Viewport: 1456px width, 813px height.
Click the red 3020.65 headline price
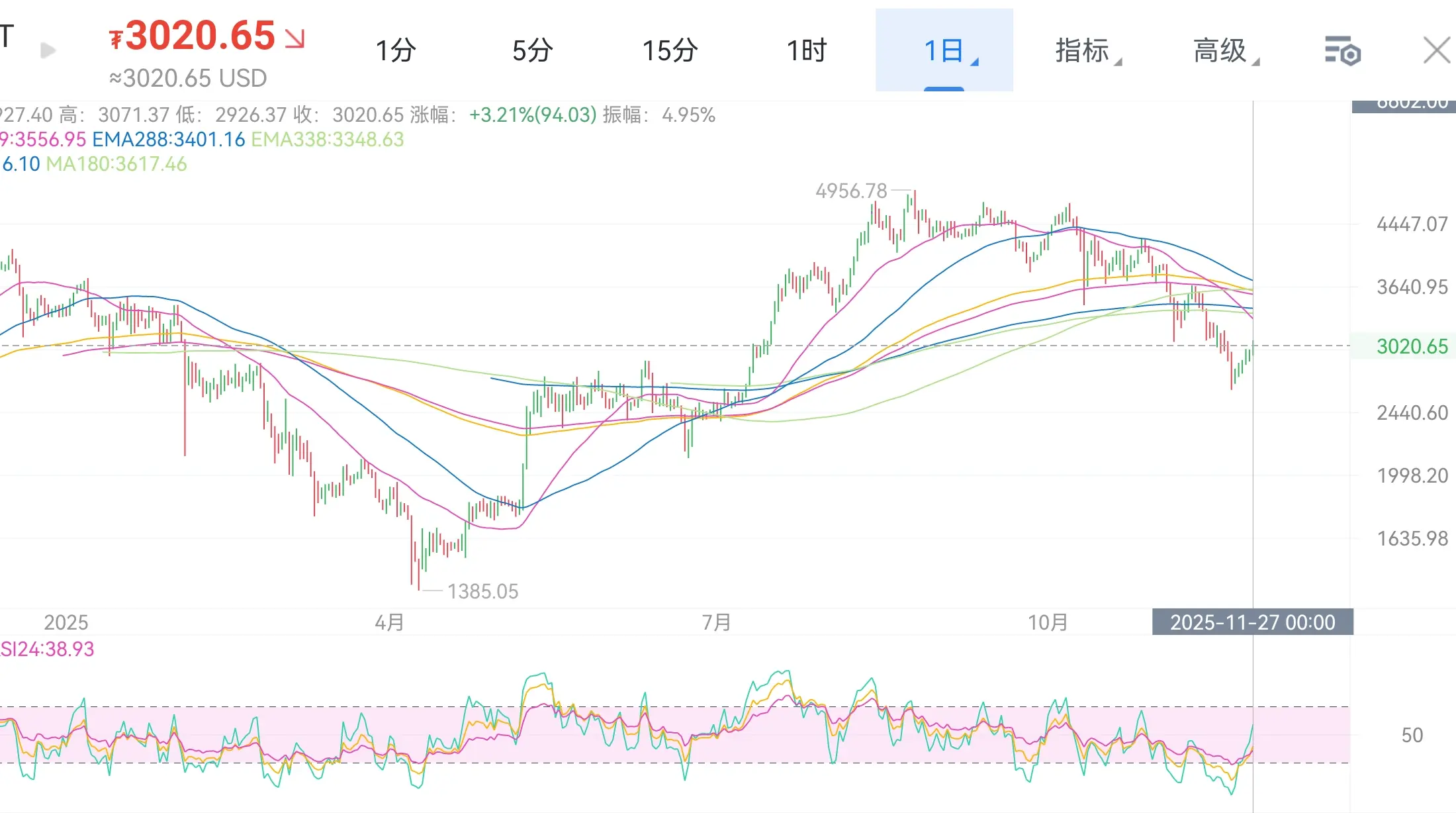click(200, 35)
